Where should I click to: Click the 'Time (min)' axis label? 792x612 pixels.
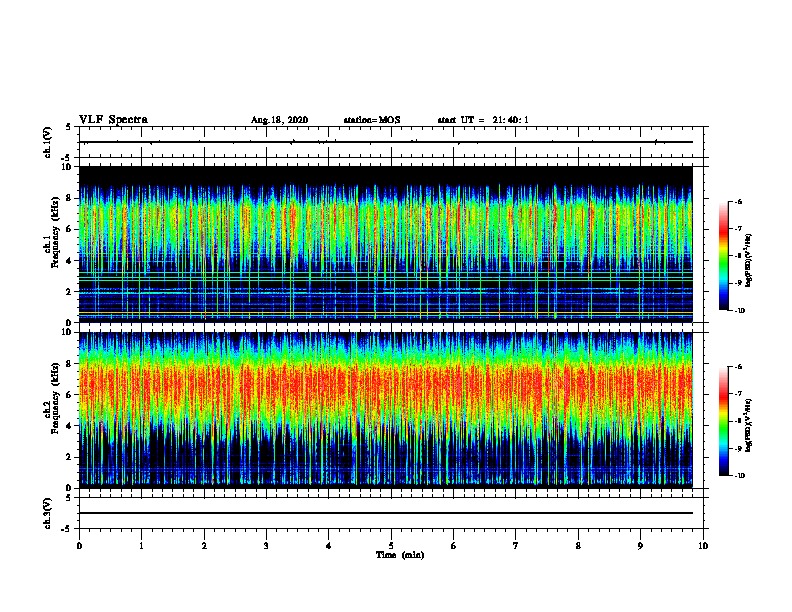(400, 555)
